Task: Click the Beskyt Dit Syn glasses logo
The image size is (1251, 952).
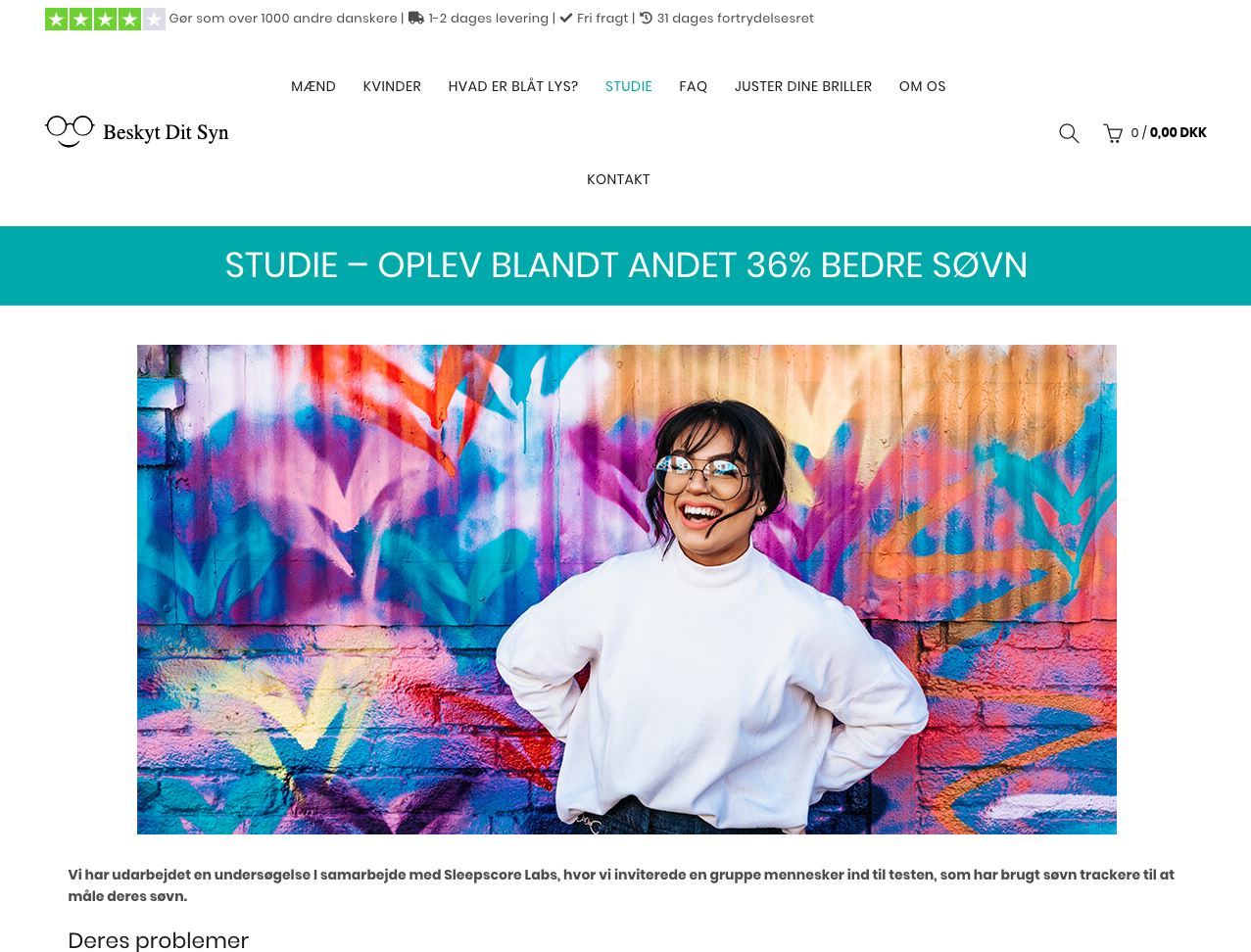Action: click(70, 131)
